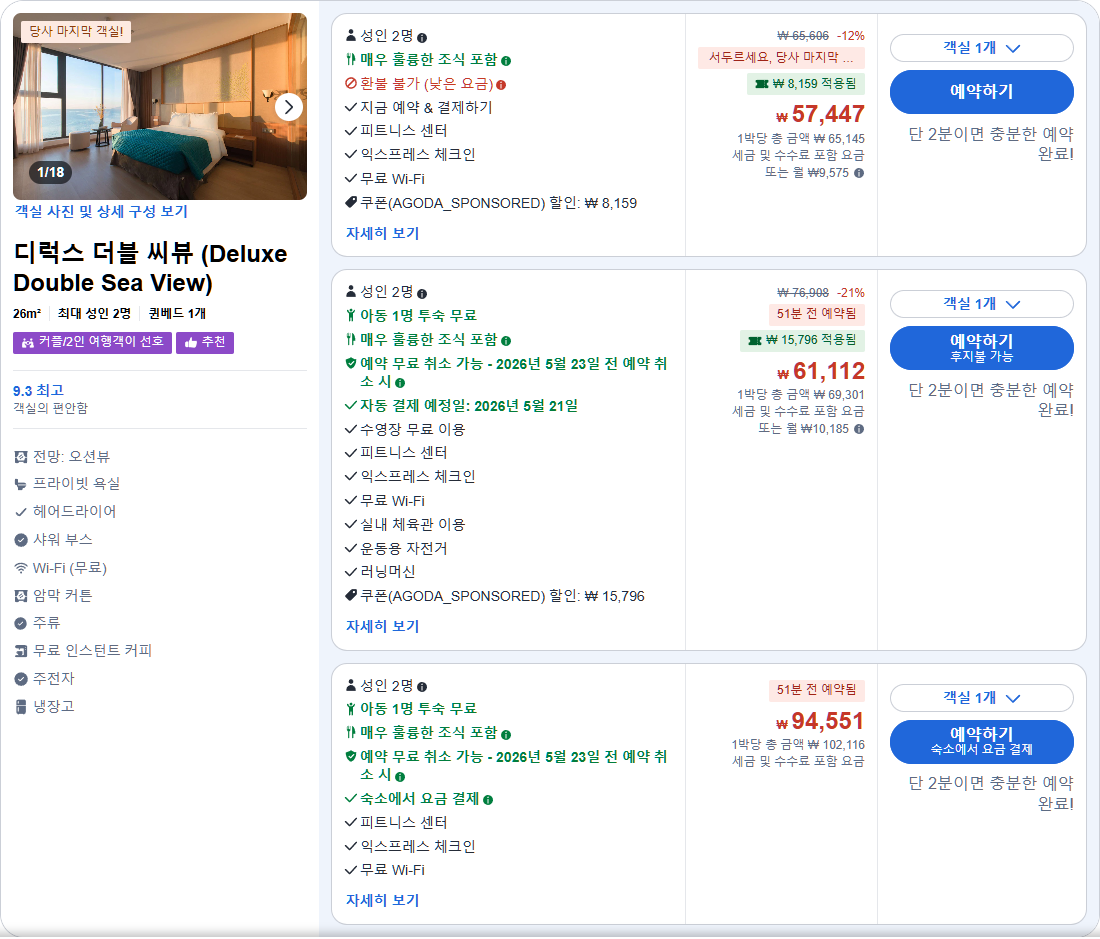Click the thumbs-up 추천 badge
This screenshot has height=939, width=1100.
[205, 342]
